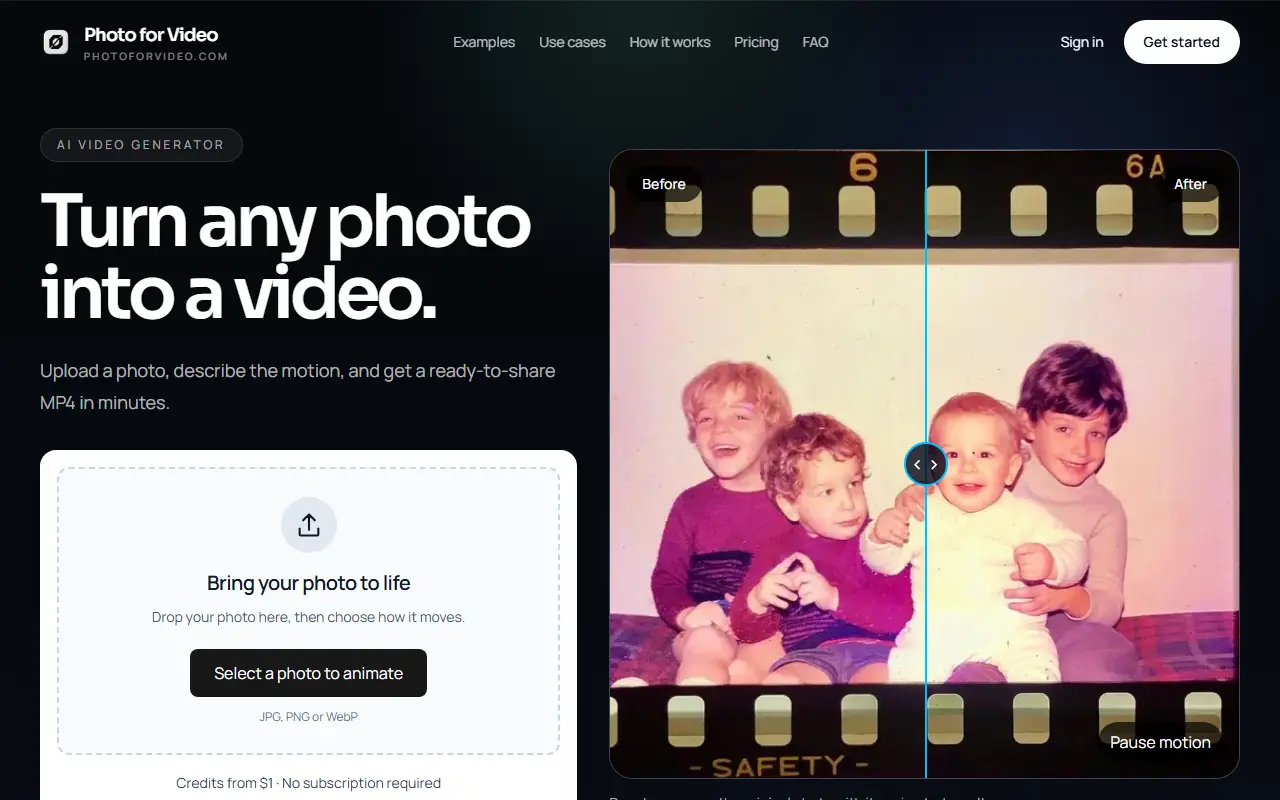
Task: Click the "JPG, PNG or WebP" text
Action: 308,717
